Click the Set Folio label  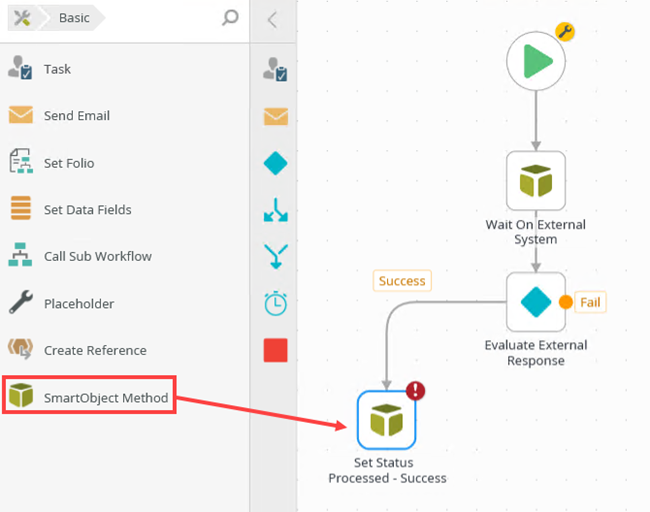click(x=69, y=163)
